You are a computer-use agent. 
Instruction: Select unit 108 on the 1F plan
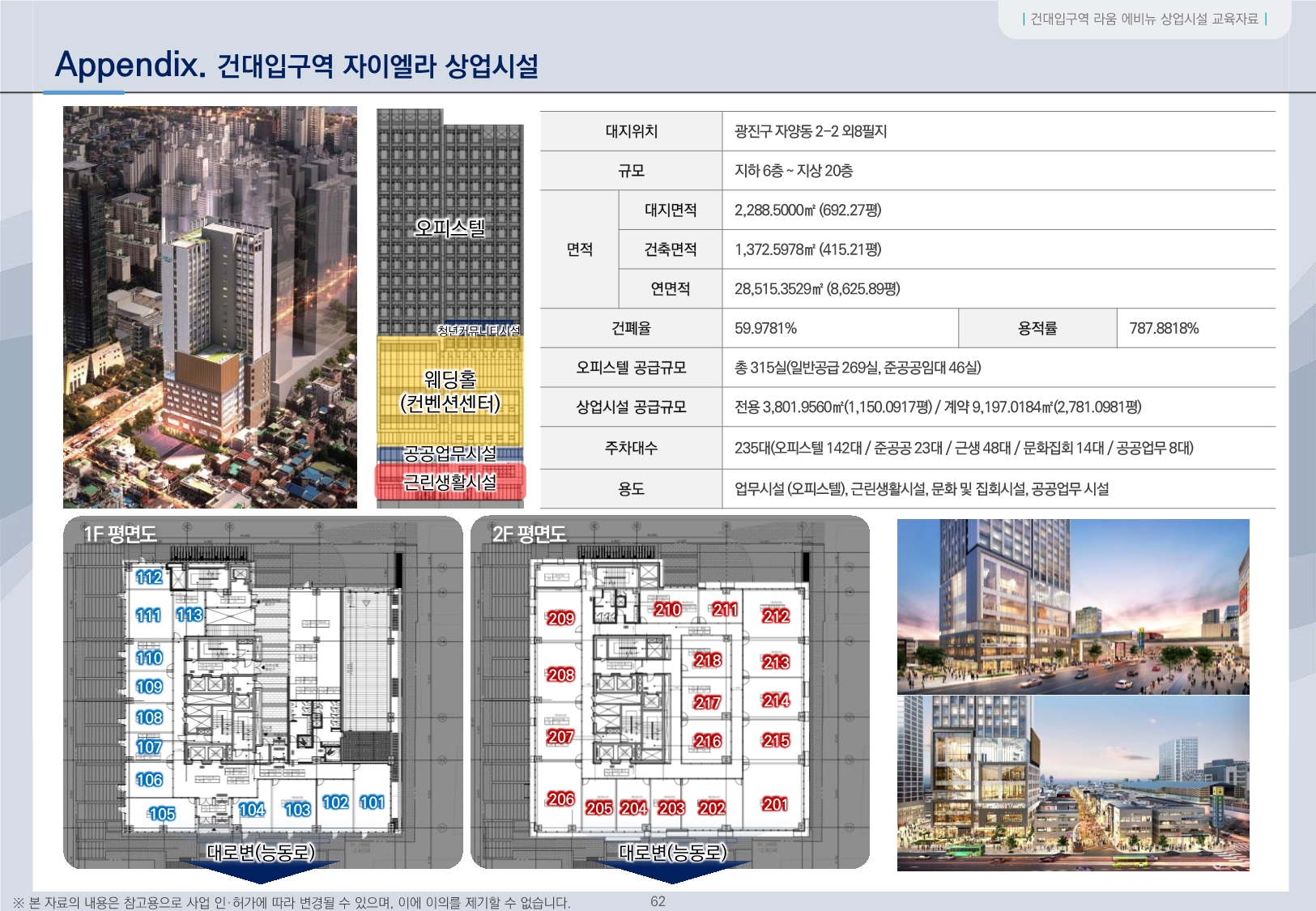pos(150,717)
